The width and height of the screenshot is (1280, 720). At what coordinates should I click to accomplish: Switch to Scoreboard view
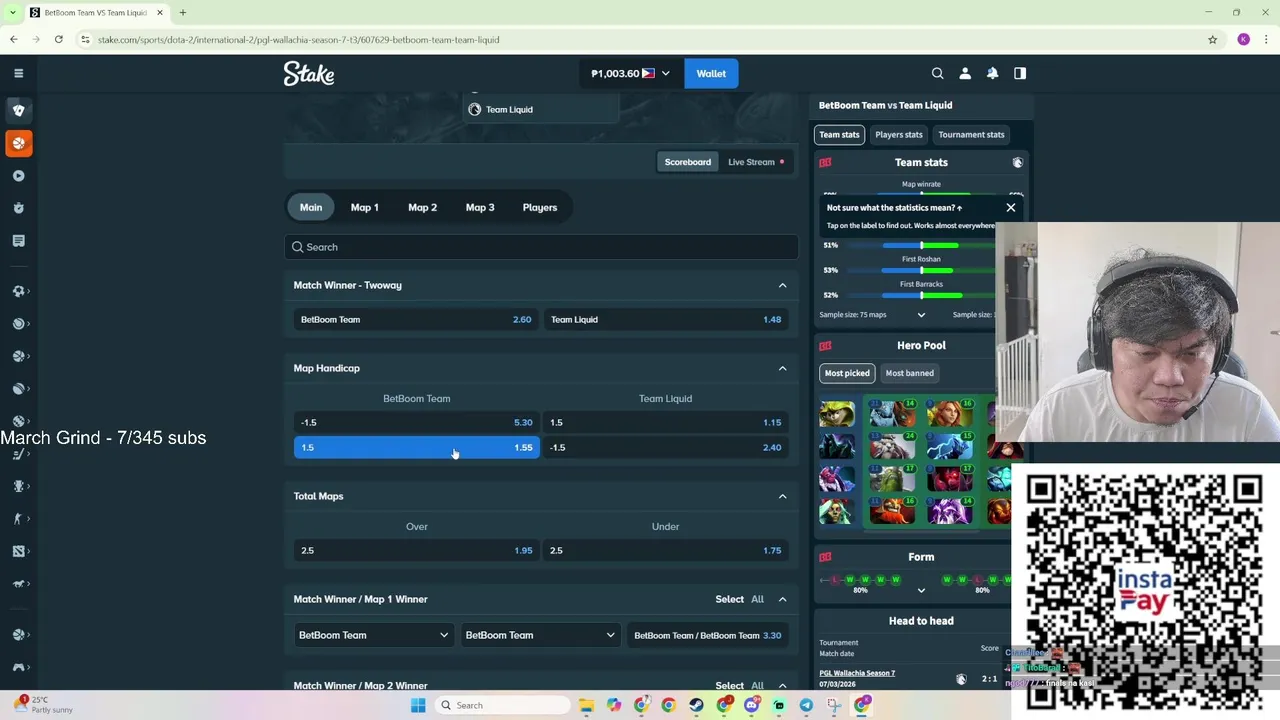click(x=688, y=162)
